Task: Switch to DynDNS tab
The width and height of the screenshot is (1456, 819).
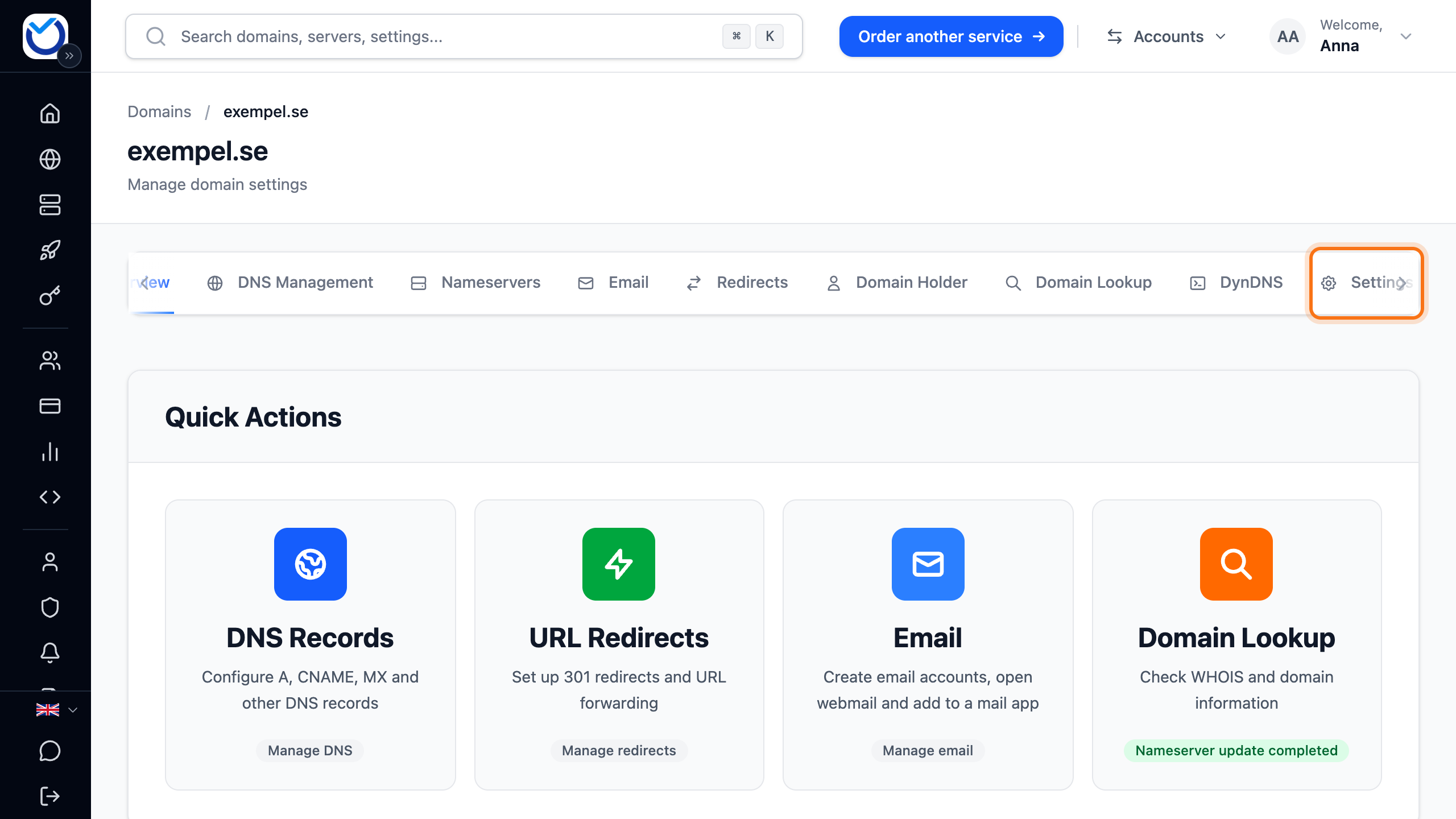Action: pos(1236,283)
